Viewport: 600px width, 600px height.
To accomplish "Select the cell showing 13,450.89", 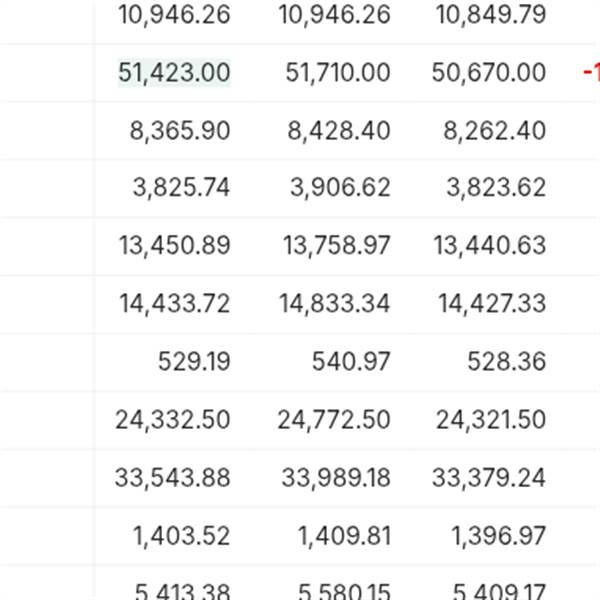I will [x=175, y=245].
